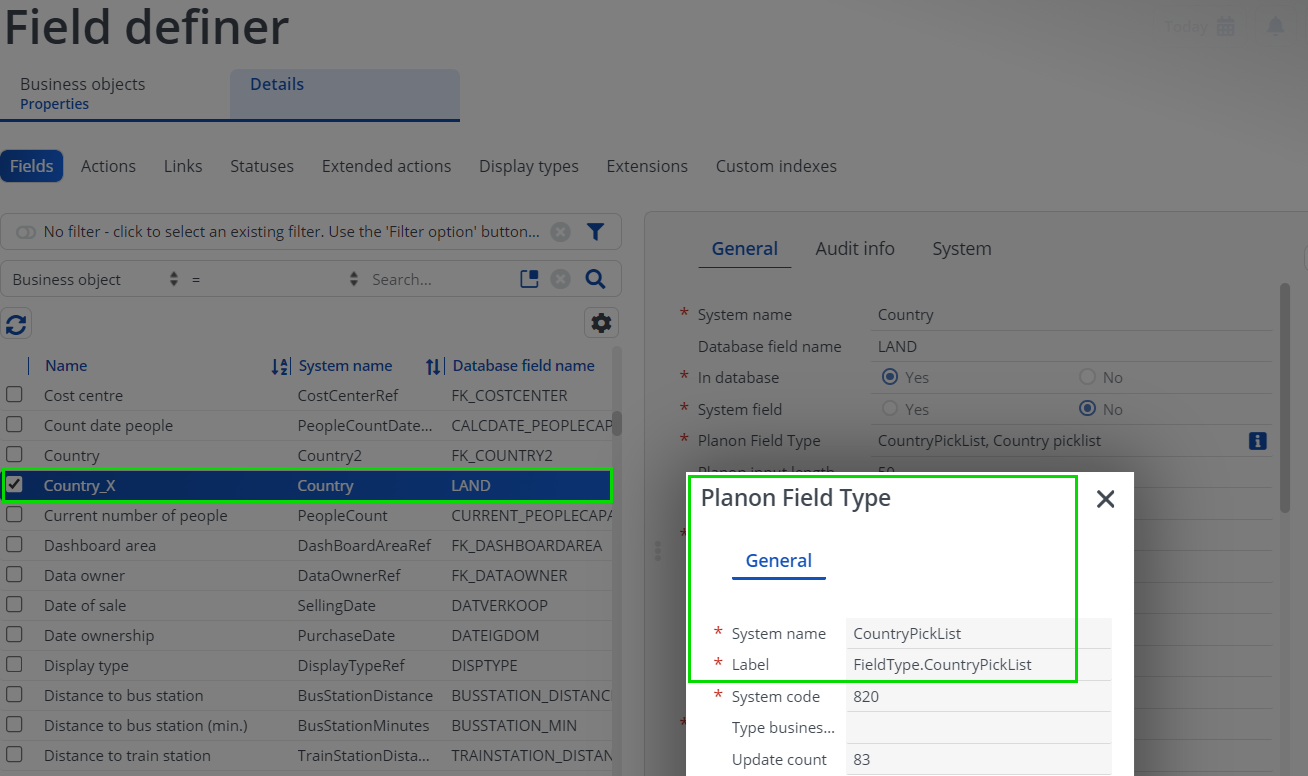Click the info icon beside Planon Field Type
The width and height of the screenshot is (1308, 776).
pos(1258,441)
